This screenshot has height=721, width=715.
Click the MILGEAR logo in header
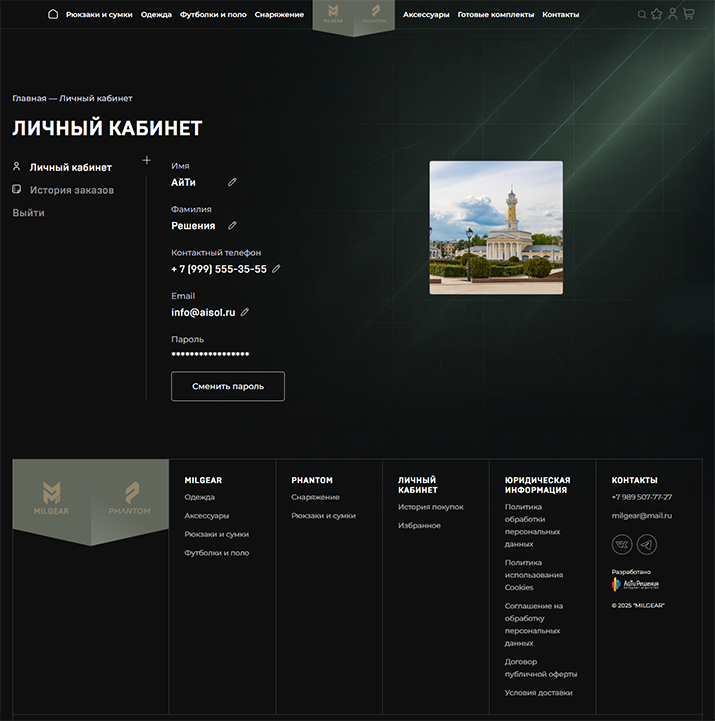(333, 14)
